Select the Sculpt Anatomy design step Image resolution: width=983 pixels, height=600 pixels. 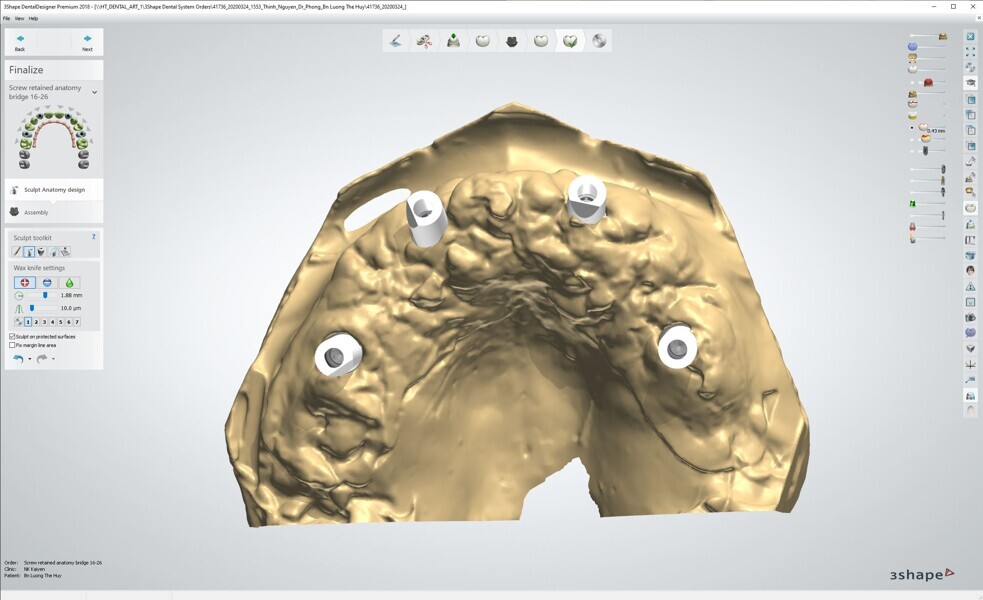[x=54, y=189]
